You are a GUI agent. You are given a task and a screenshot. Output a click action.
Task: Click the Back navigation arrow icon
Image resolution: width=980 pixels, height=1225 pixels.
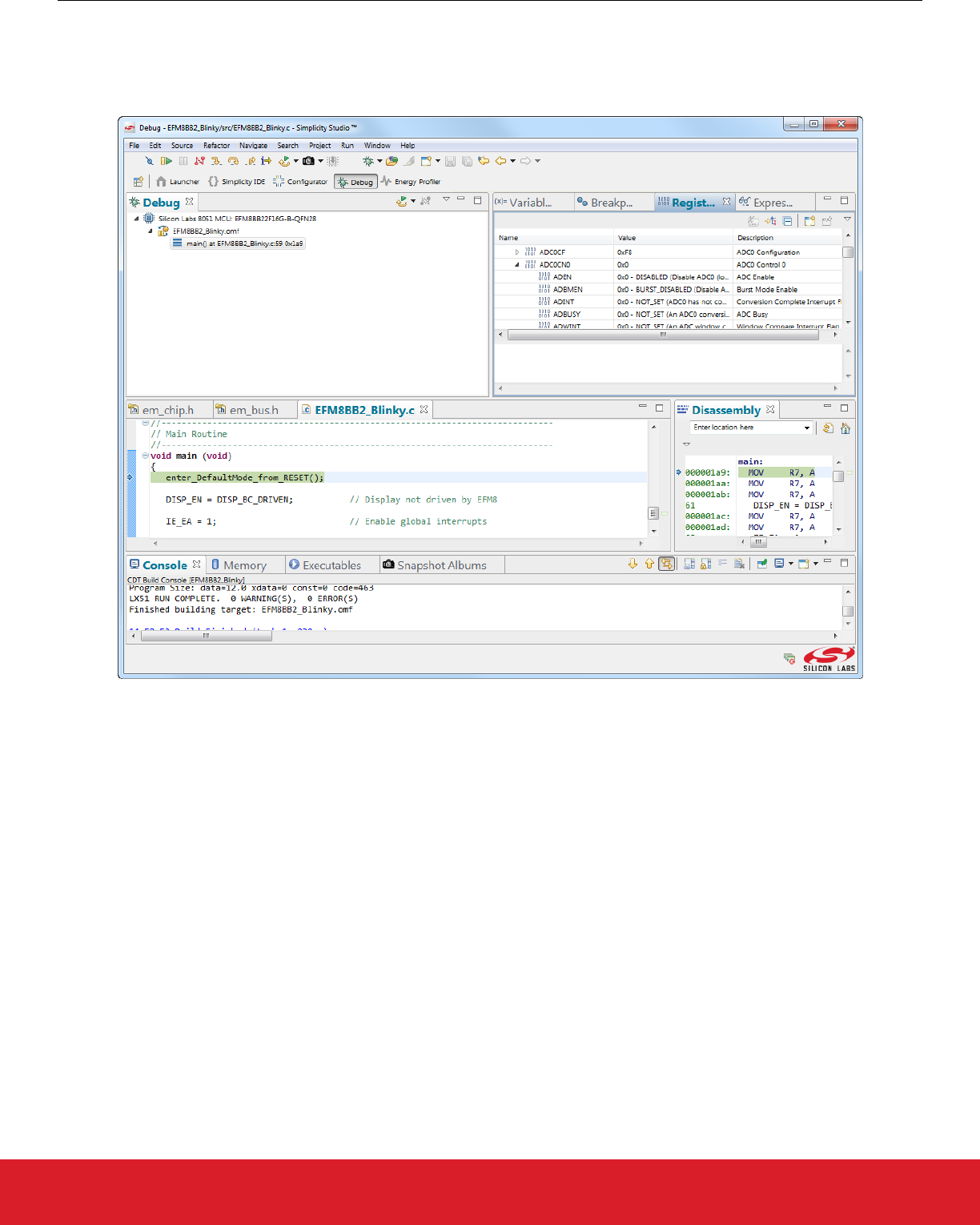click(x=500, y=161)
